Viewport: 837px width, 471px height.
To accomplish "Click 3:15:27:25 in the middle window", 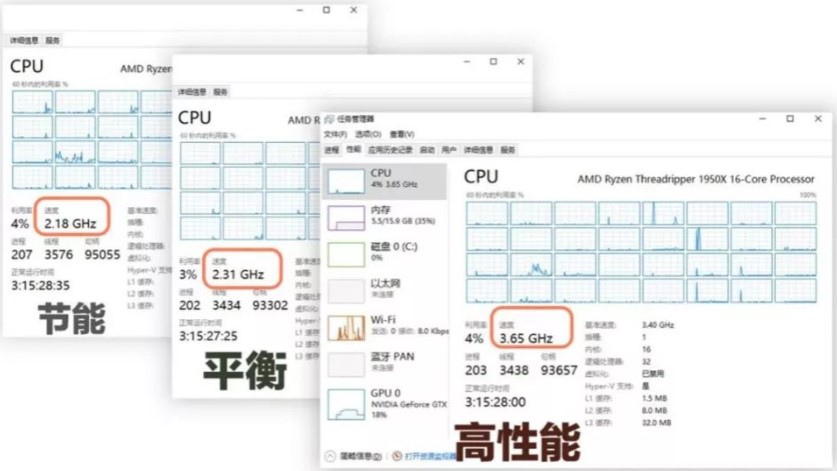I will [208, 336].
